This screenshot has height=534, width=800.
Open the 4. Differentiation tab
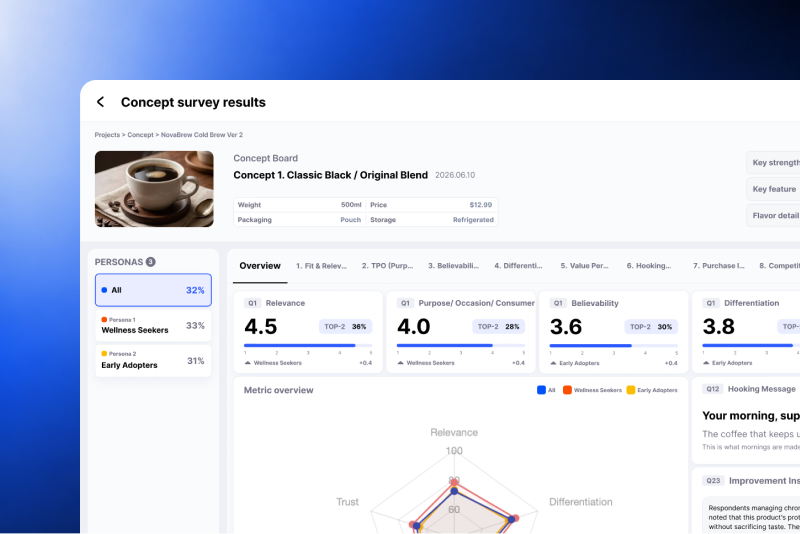pyautogui.click(x=518, y=266)
